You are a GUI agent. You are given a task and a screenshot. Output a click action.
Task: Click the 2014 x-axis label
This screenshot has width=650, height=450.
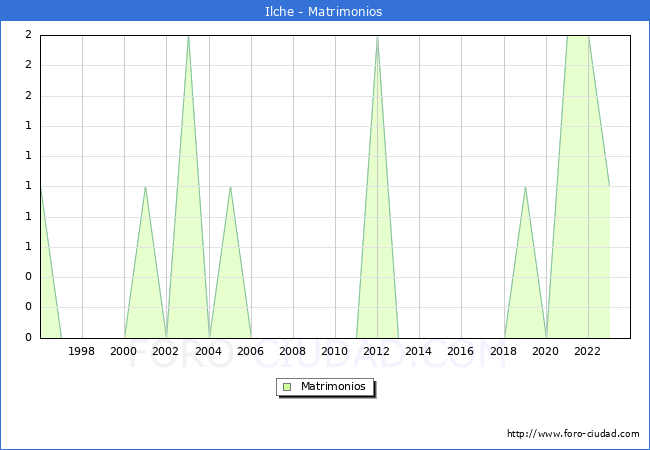[419, 351]
